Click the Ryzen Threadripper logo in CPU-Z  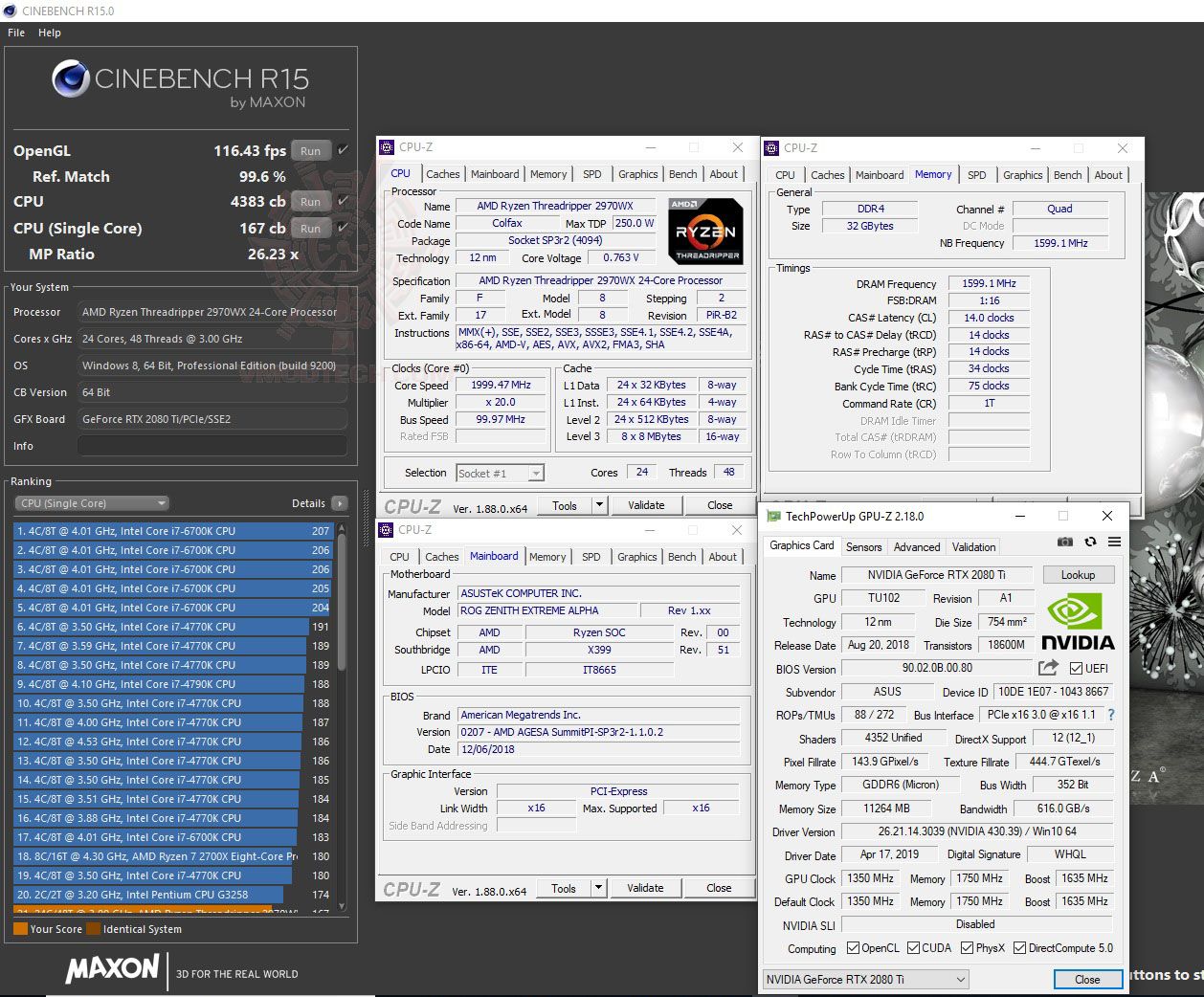705,231
